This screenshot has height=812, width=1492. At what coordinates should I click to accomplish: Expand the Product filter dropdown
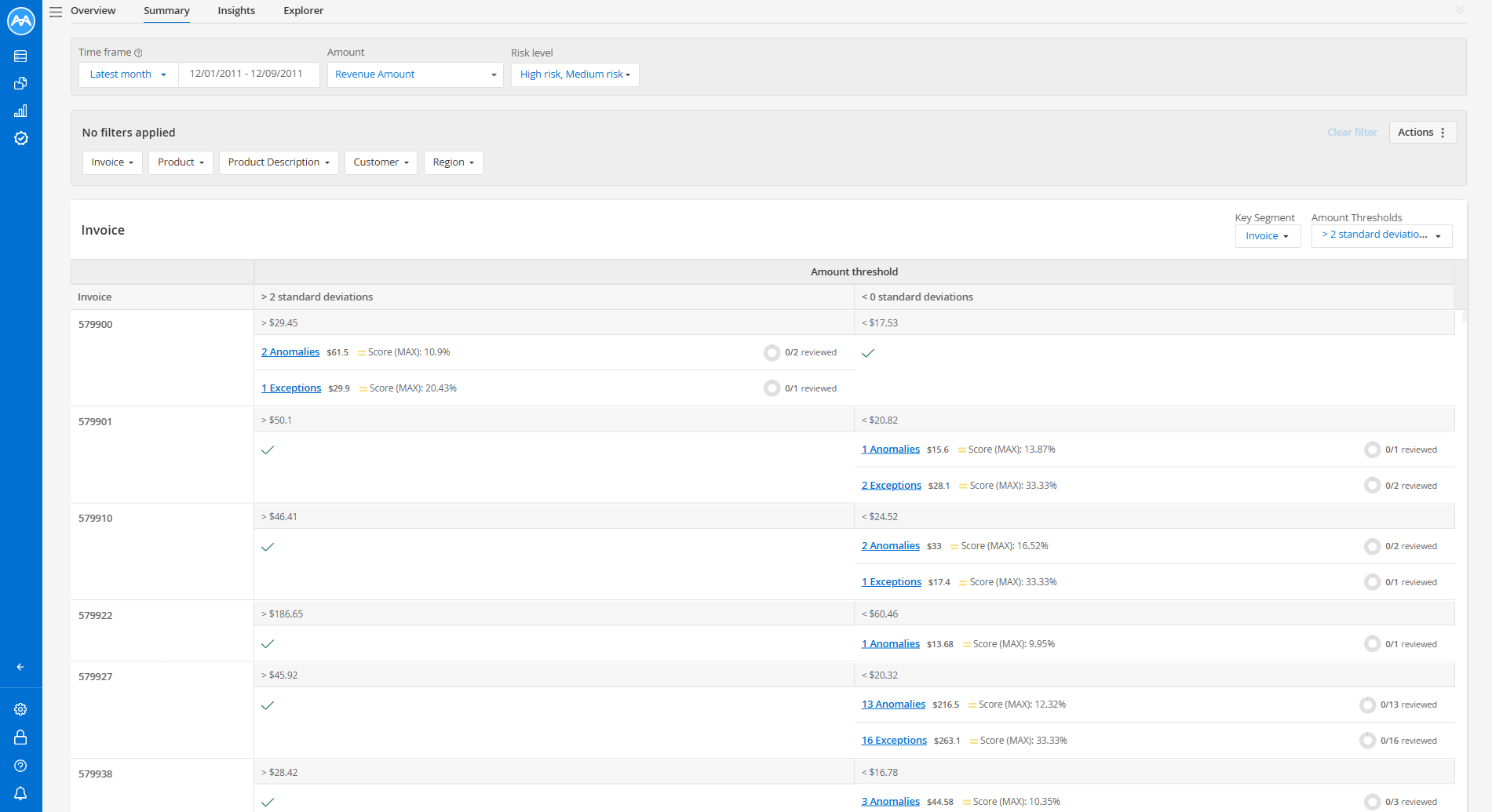181,162
